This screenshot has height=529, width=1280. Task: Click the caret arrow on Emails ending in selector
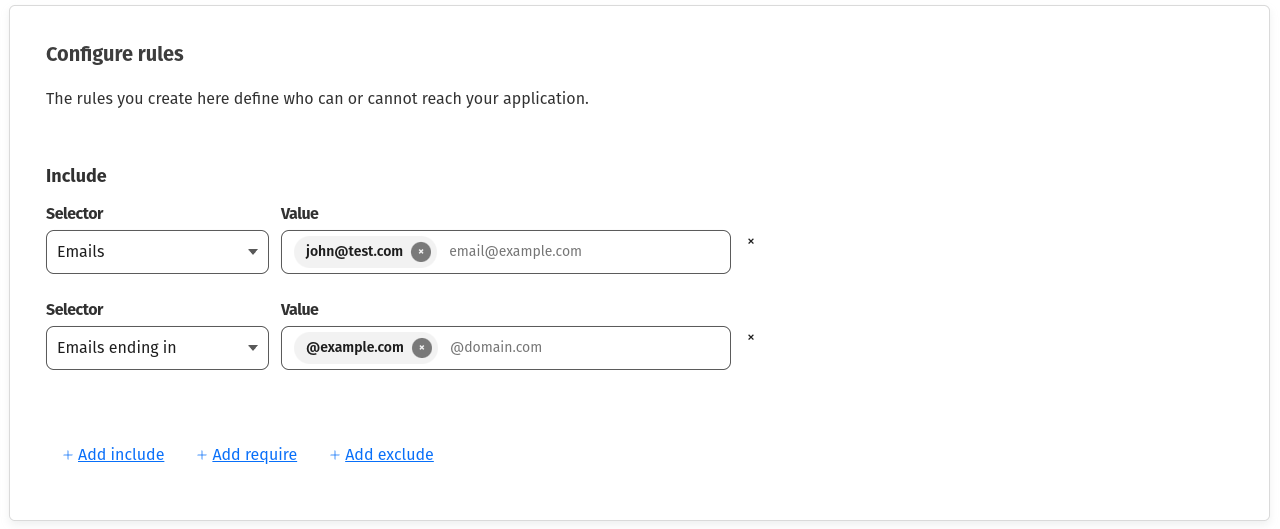(253, 348)
